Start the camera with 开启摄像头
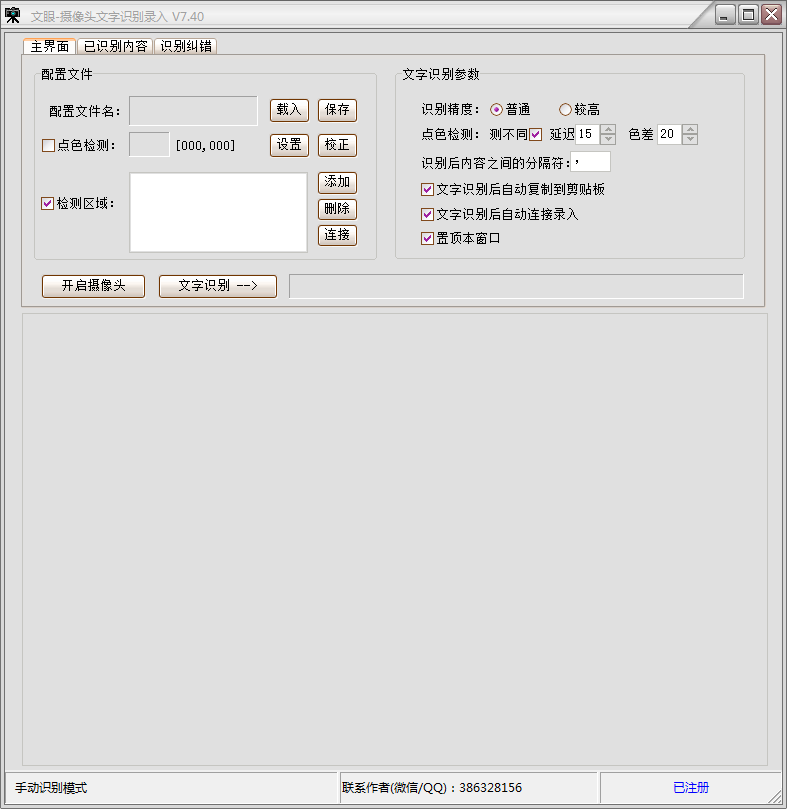787x809 pixels. click(x=94, y=286)
